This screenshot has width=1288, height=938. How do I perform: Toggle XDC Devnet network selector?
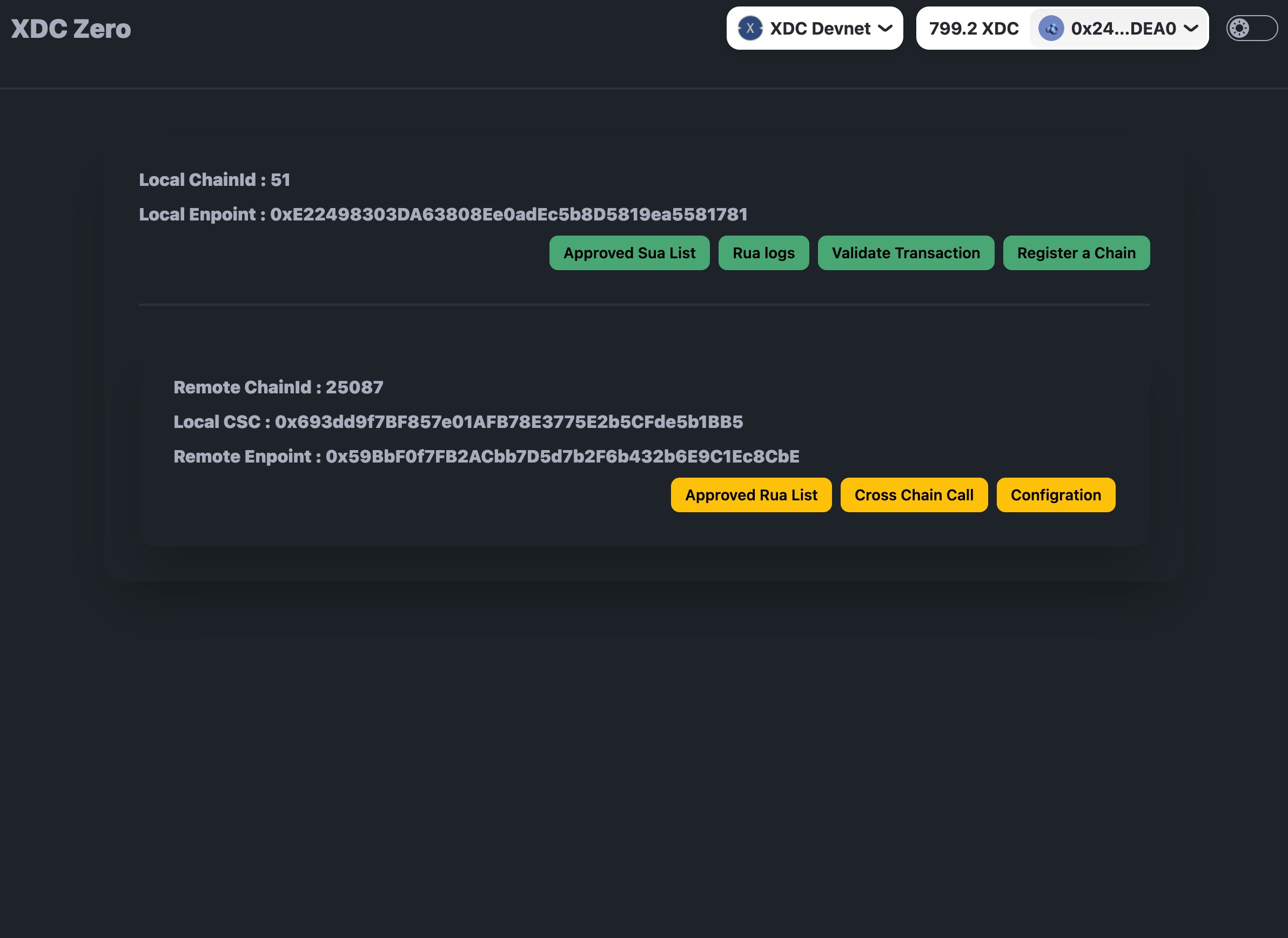(814, 27)
